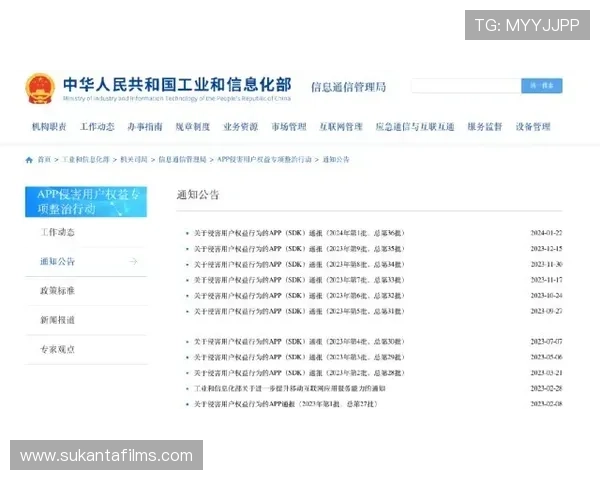Viewport: 600px width, 480px height.
Task: Click the date 2023-11-17
Action: [x=546, y=280]
